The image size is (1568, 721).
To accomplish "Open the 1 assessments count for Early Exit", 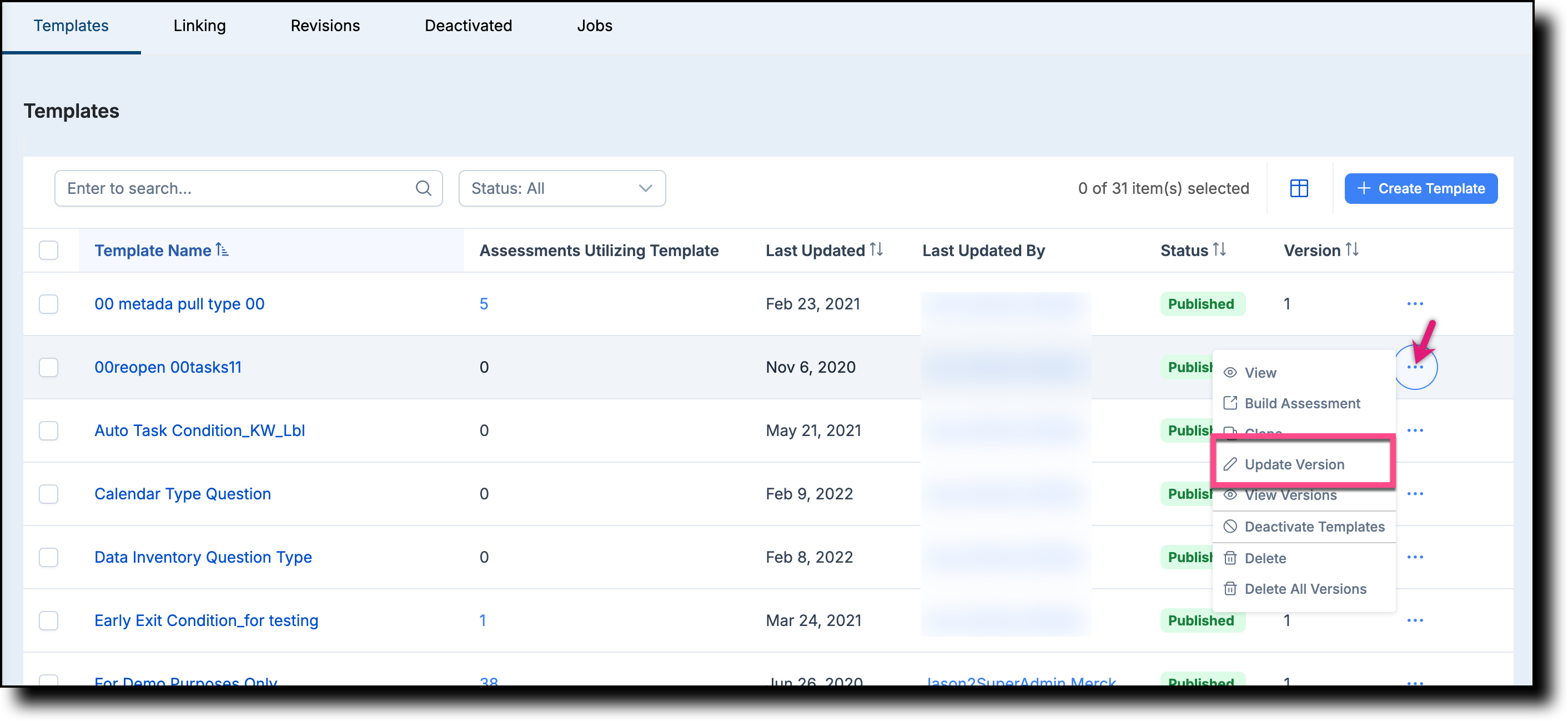I will click(483, 620).
